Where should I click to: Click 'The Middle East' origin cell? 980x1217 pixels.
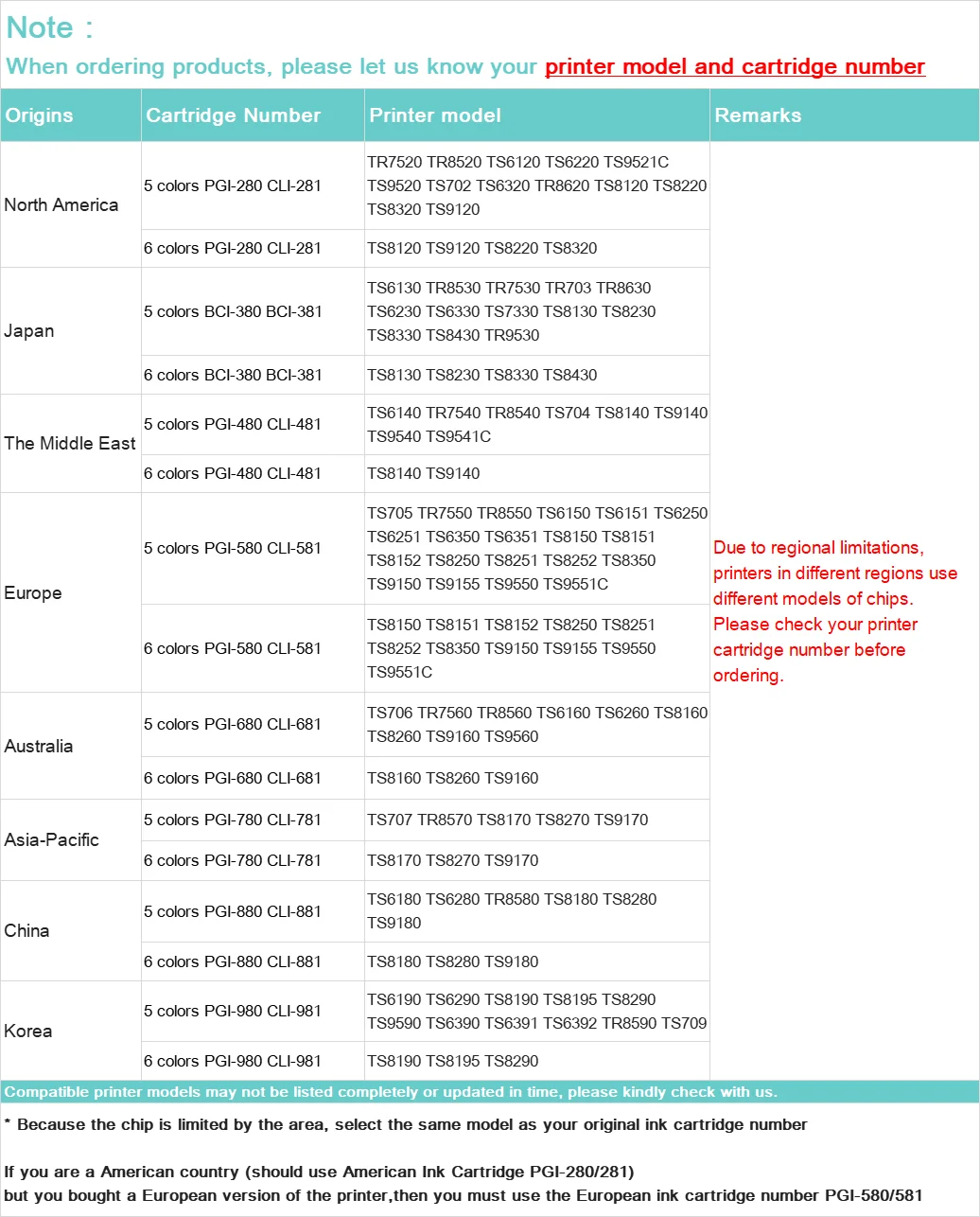tap(71, 443)
